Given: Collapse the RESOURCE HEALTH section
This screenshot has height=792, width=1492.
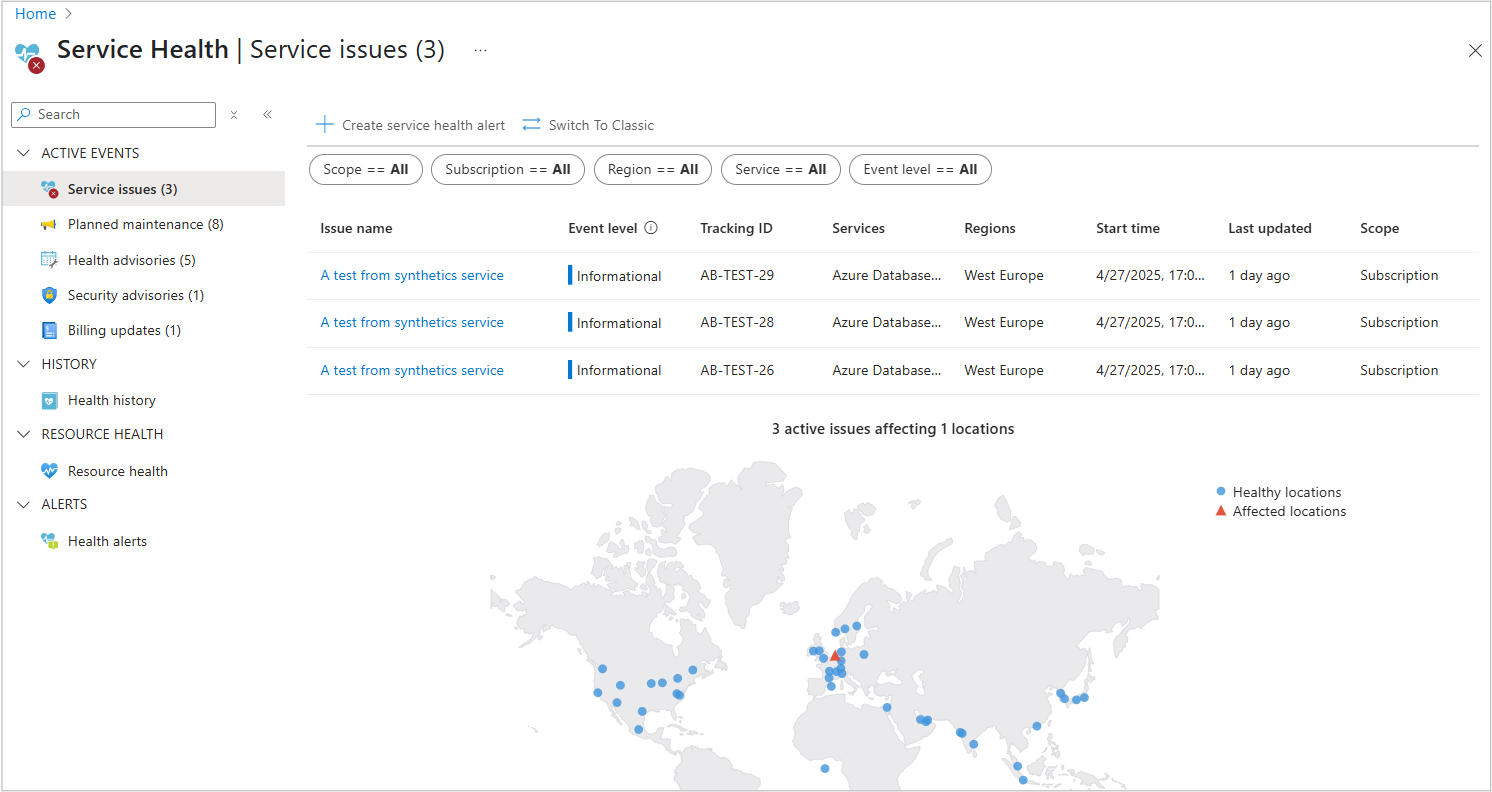Looking at the screenshot, I should tap(24, 434).
